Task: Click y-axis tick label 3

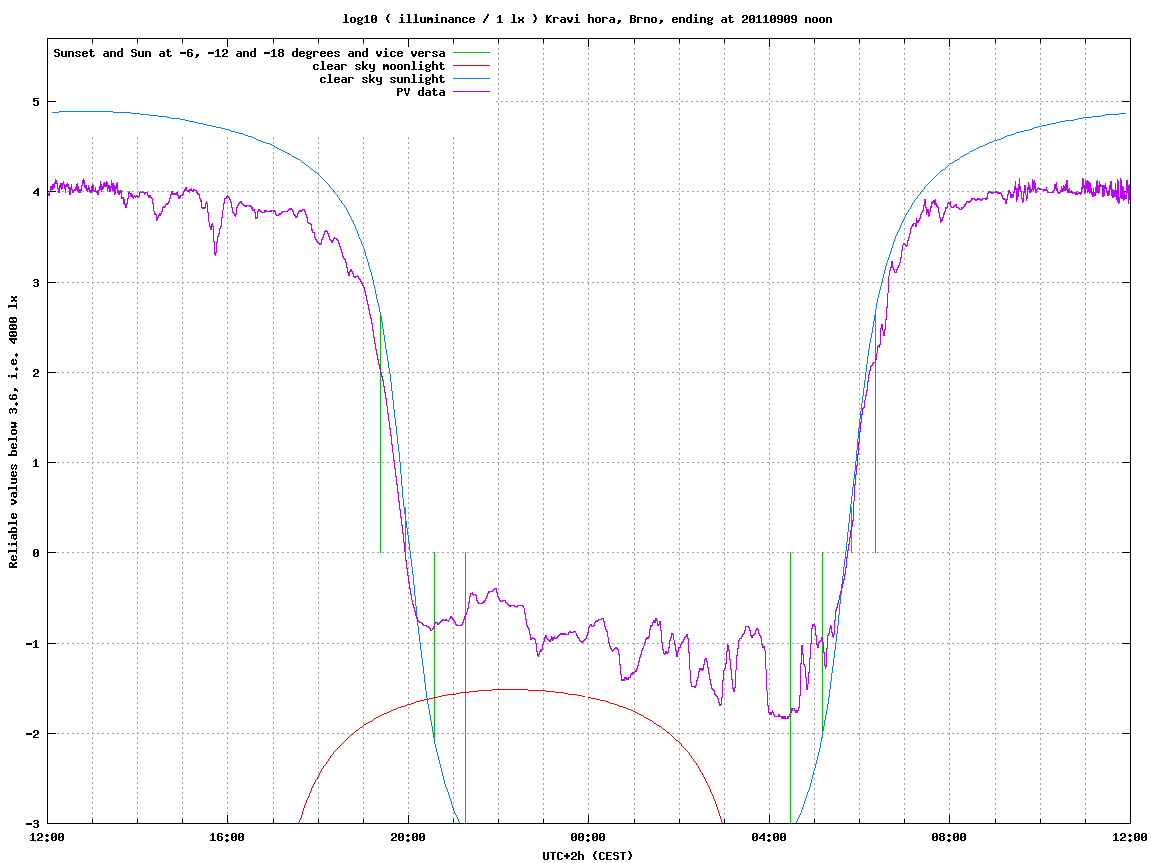Action: 35,283
